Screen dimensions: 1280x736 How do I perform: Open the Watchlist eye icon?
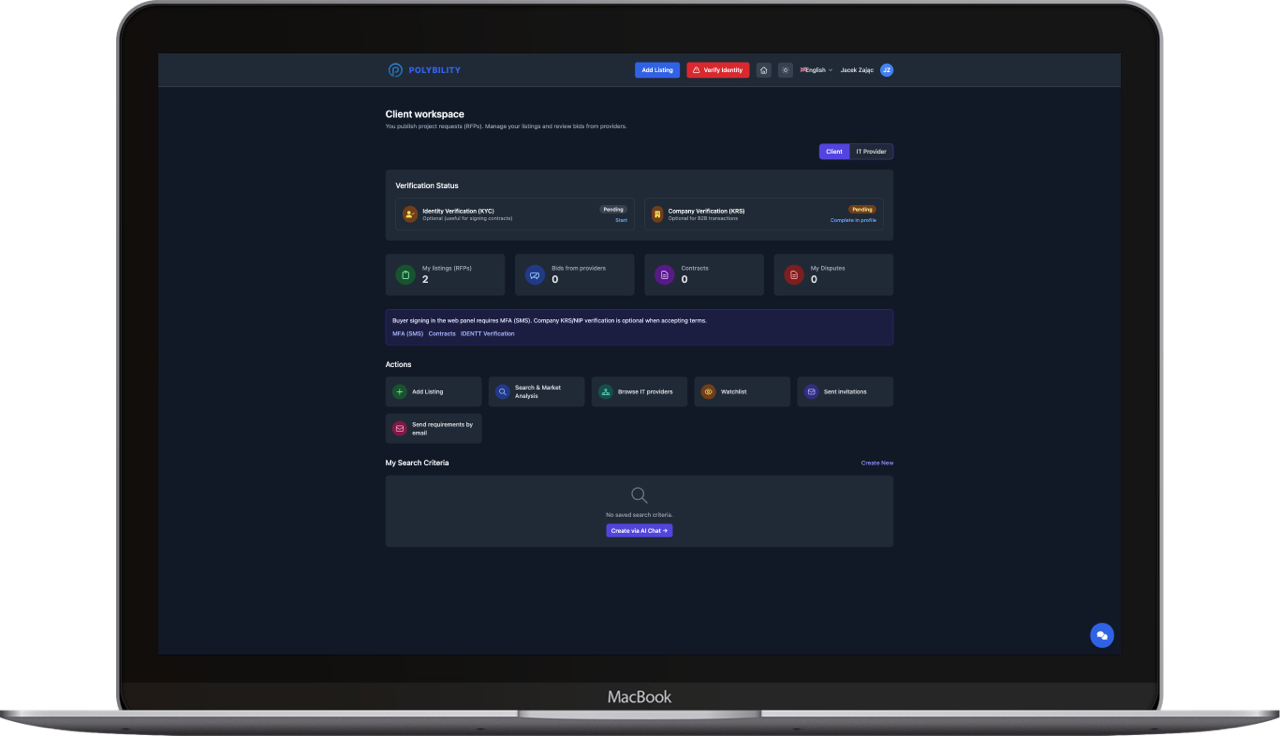(709, 392)
